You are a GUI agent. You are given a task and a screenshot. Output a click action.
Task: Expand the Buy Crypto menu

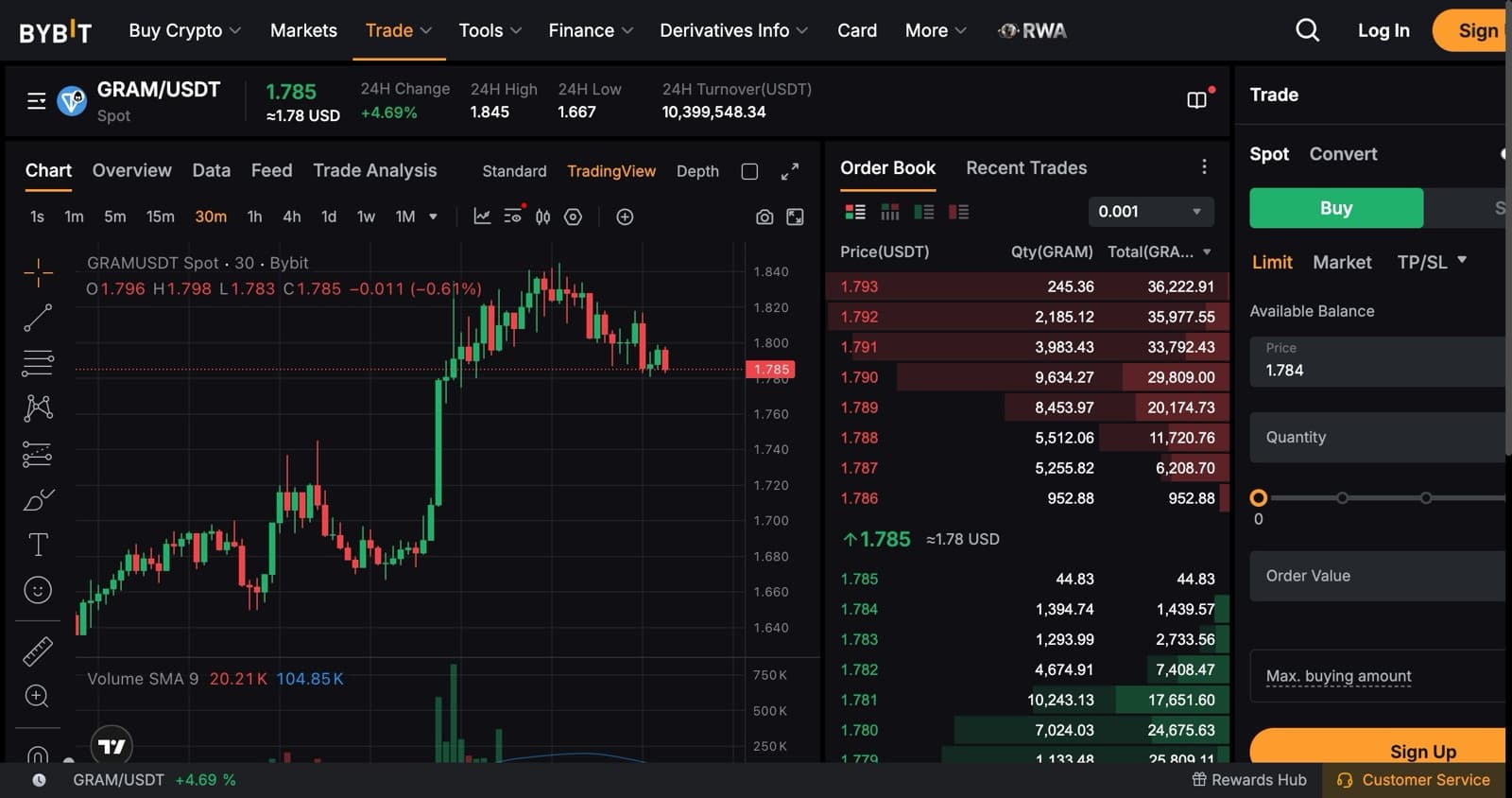tap(185, 30)
